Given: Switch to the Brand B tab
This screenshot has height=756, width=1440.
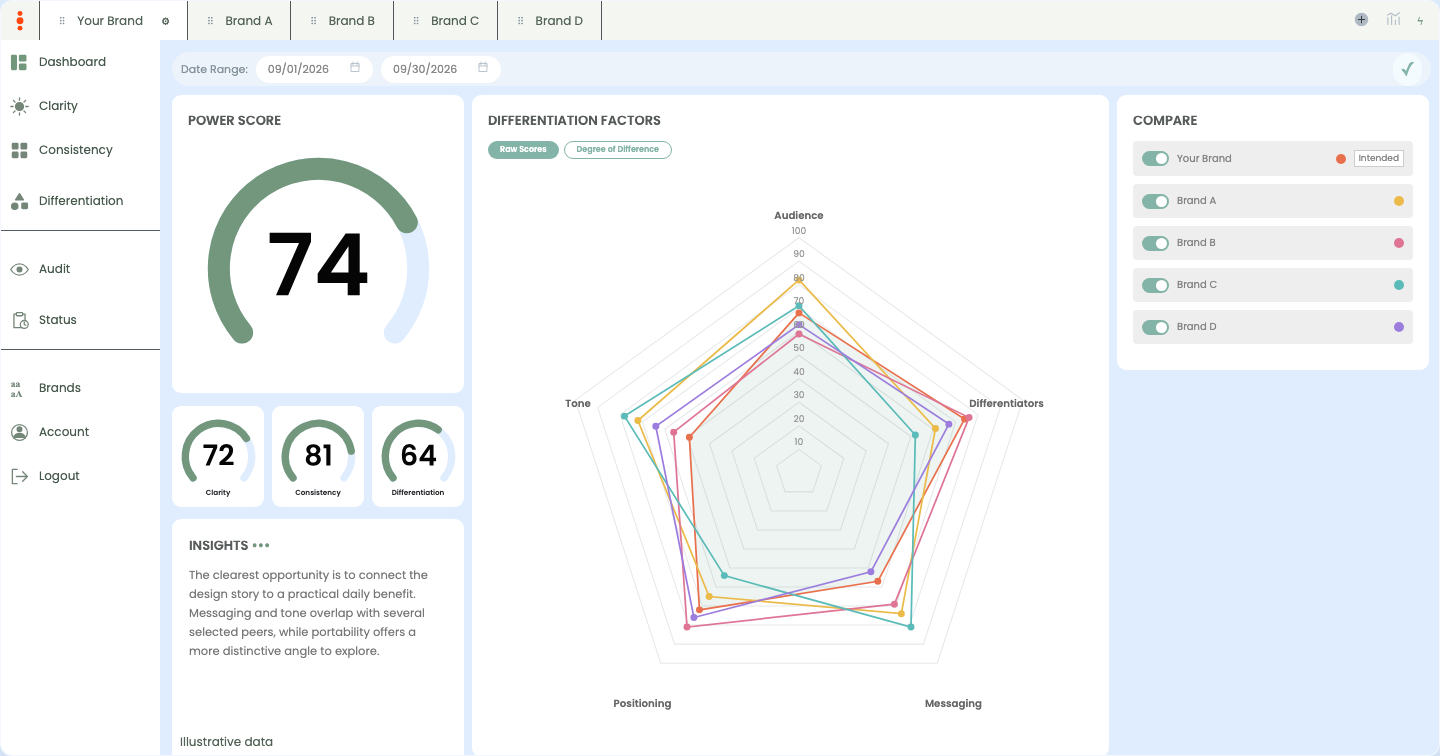Looking at the screenshot, I should [x=342, y=20].
